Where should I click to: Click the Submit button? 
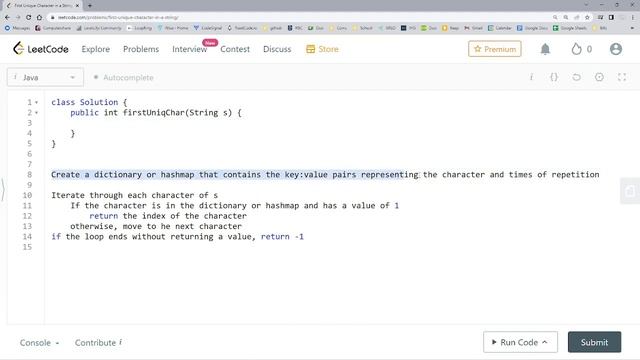coord(594,342)
